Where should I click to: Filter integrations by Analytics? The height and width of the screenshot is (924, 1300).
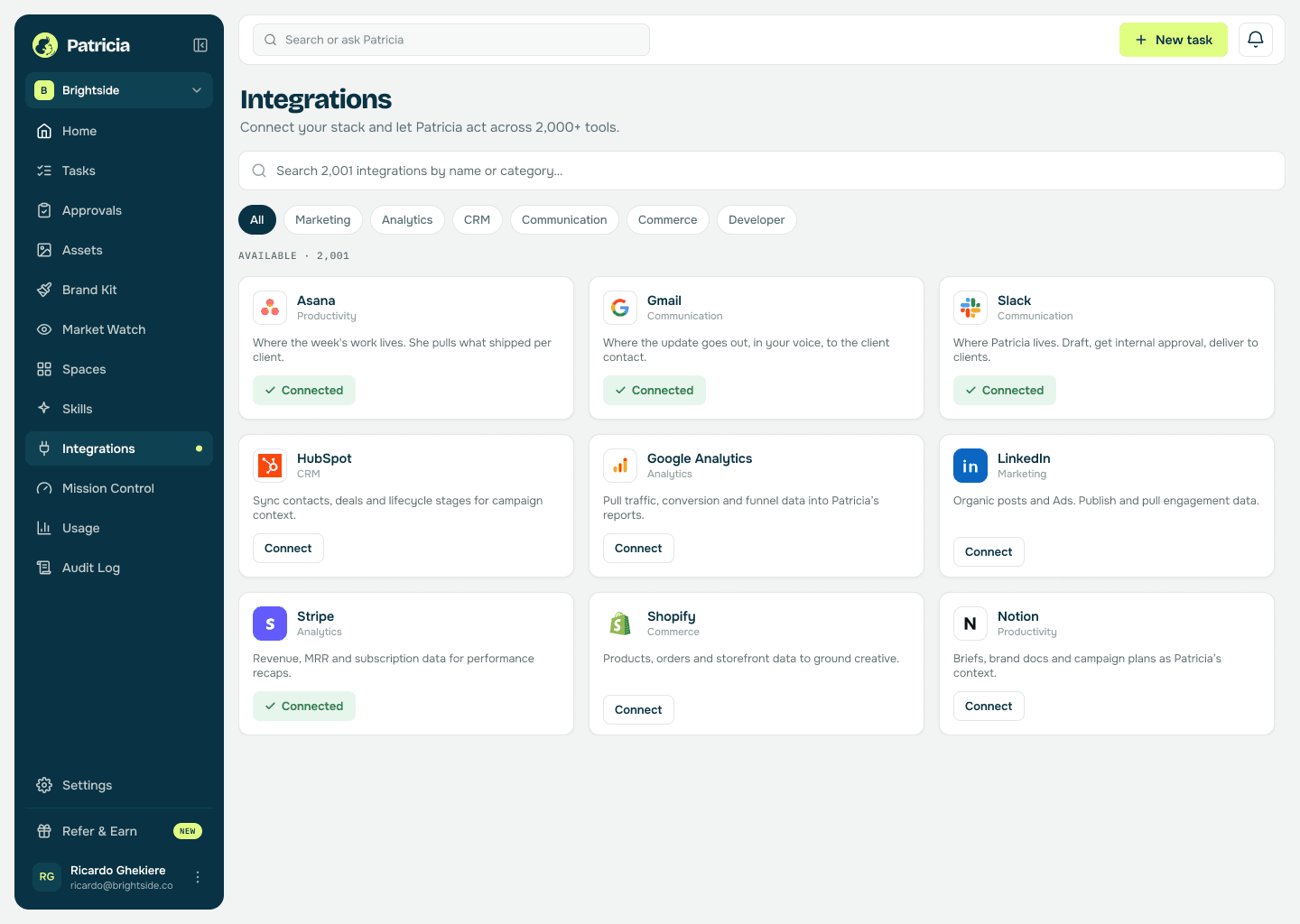point(407,220)
